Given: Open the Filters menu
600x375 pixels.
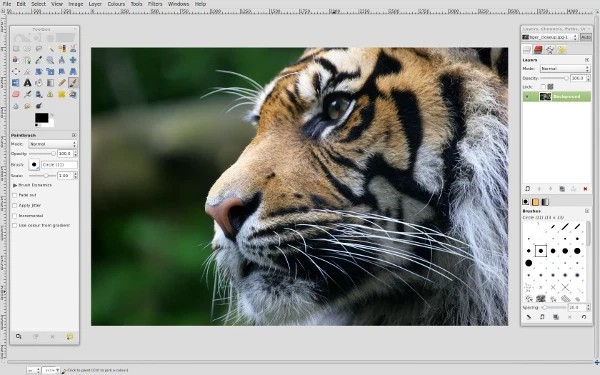Looking at the screenshot, I should 155,4.
